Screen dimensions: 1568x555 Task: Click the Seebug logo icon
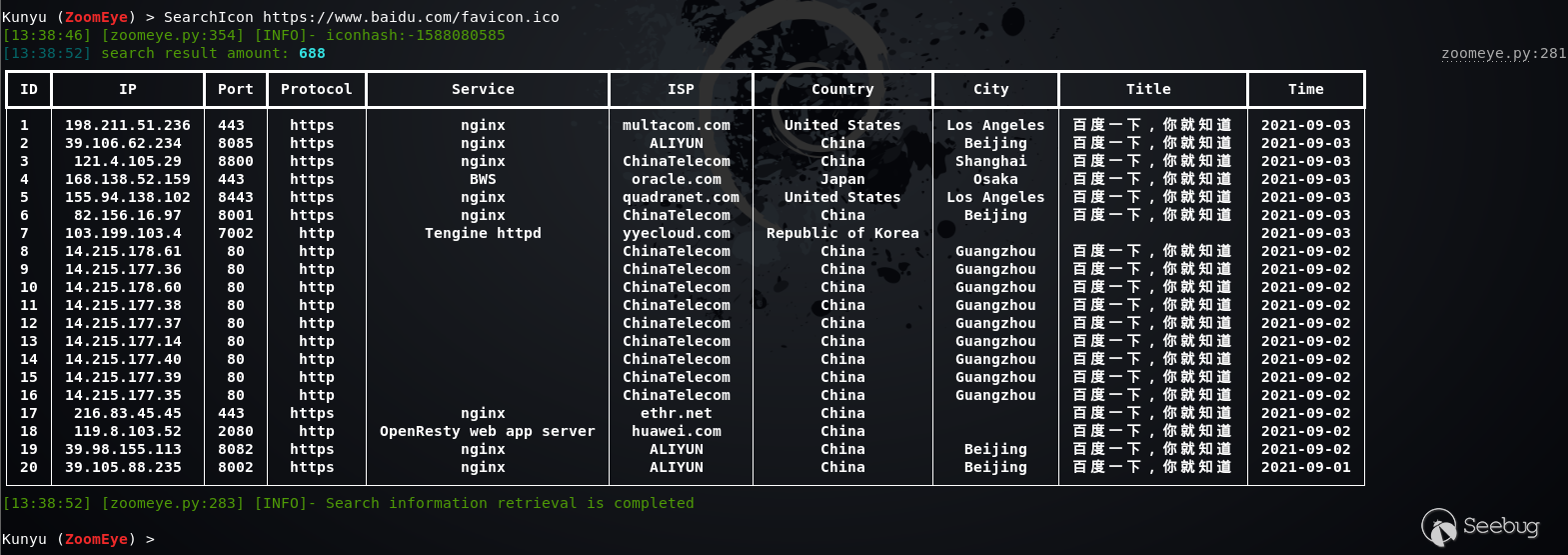pyautogui.click(x=1439, y=527)
